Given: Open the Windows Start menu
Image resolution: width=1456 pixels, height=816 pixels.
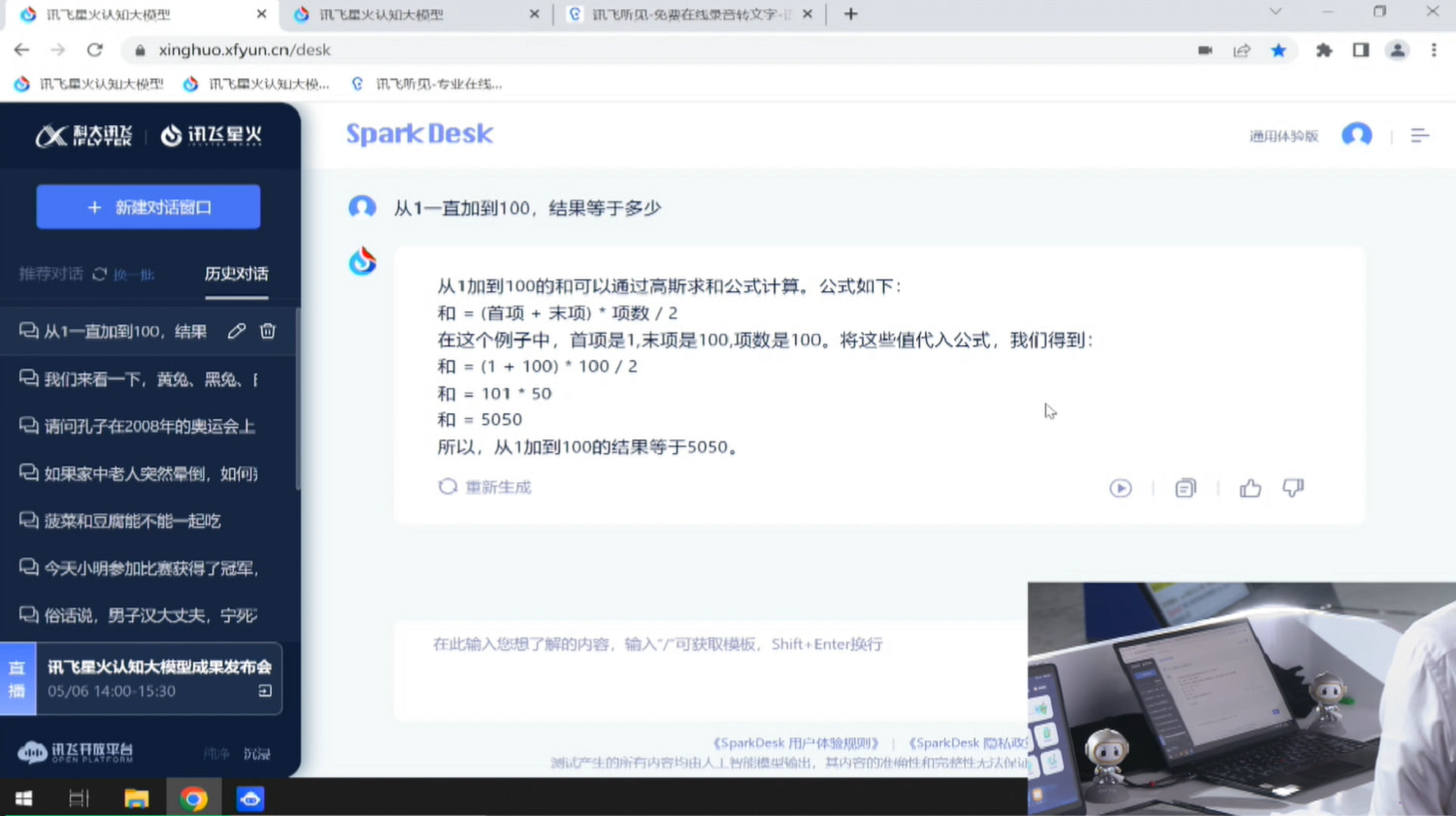Looking at the screenshot, I should click(23, 799).
